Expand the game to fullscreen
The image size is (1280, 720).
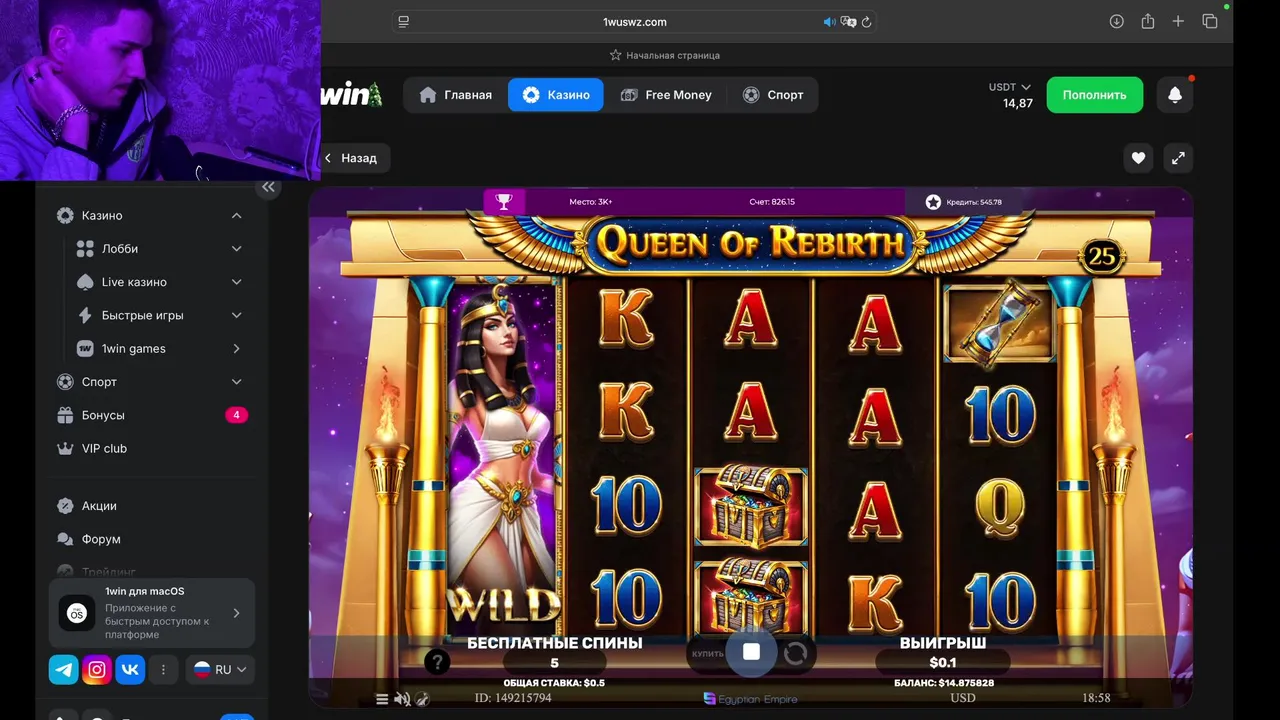click(1178, 158)
